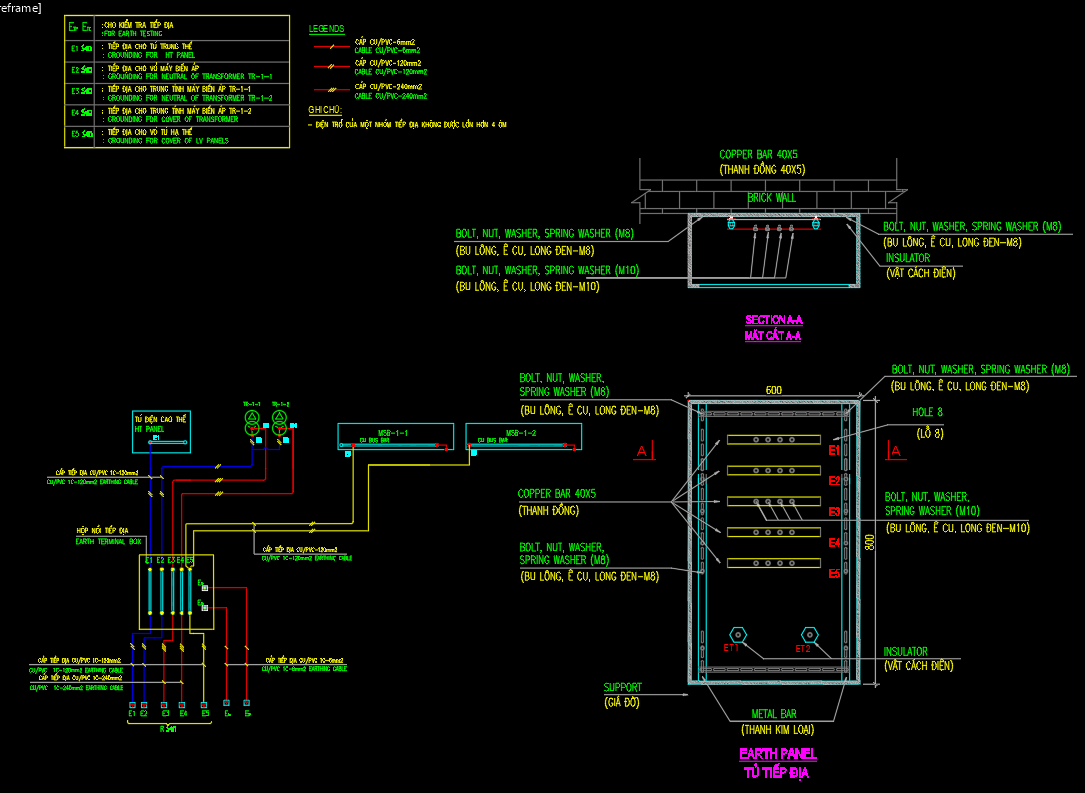This screenshot has width=1085, height=793.
Task: Click the EARTH PANEL title text
Action: point(777,754)
